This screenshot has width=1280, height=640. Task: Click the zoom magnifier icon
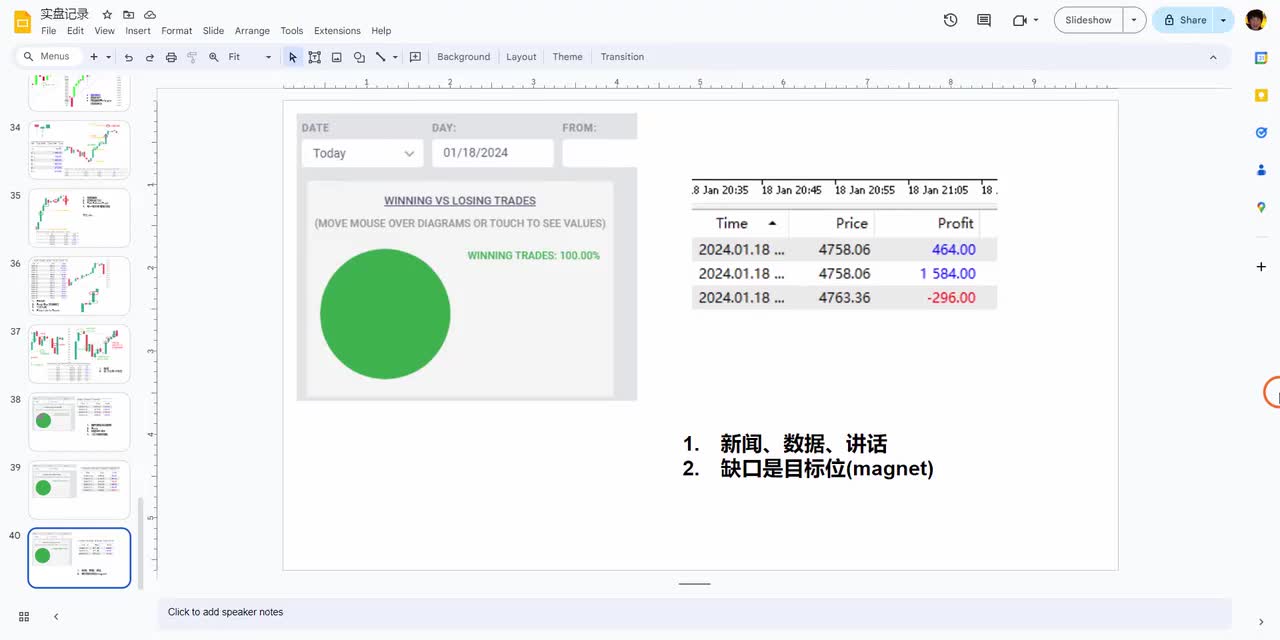(x=213, y=57)
